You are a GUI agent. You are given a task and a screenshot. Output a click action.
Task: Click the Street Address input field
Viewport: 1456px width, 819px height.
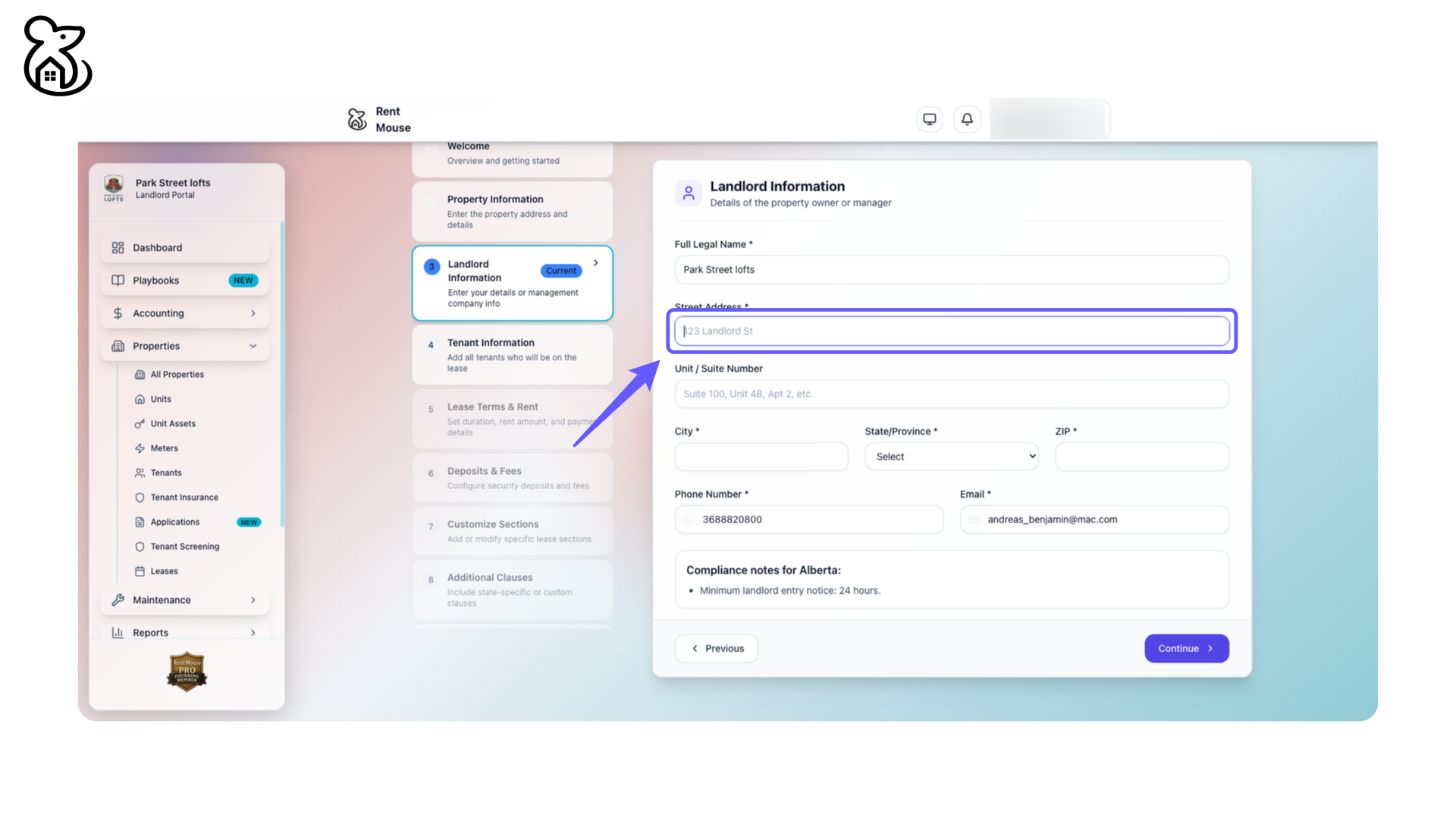pyautogui.click(x=951, y=331)
